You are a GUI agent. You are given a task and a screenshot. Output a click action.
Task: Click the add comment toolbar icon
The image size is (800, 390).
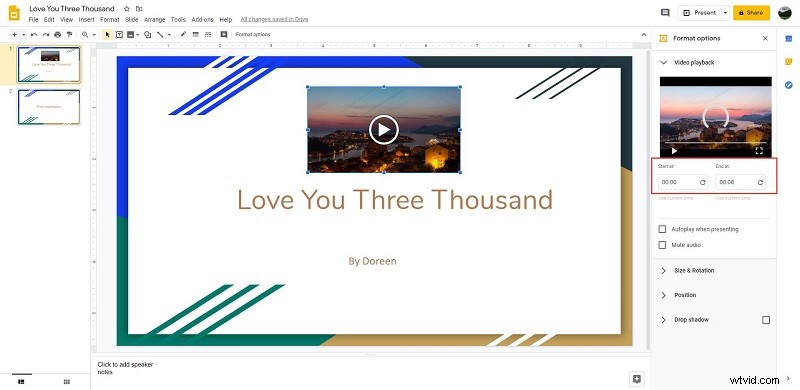(223, 35)
